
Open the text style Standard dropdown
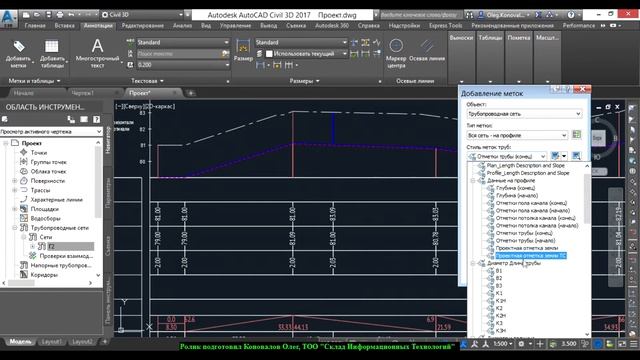pos(183,42)
